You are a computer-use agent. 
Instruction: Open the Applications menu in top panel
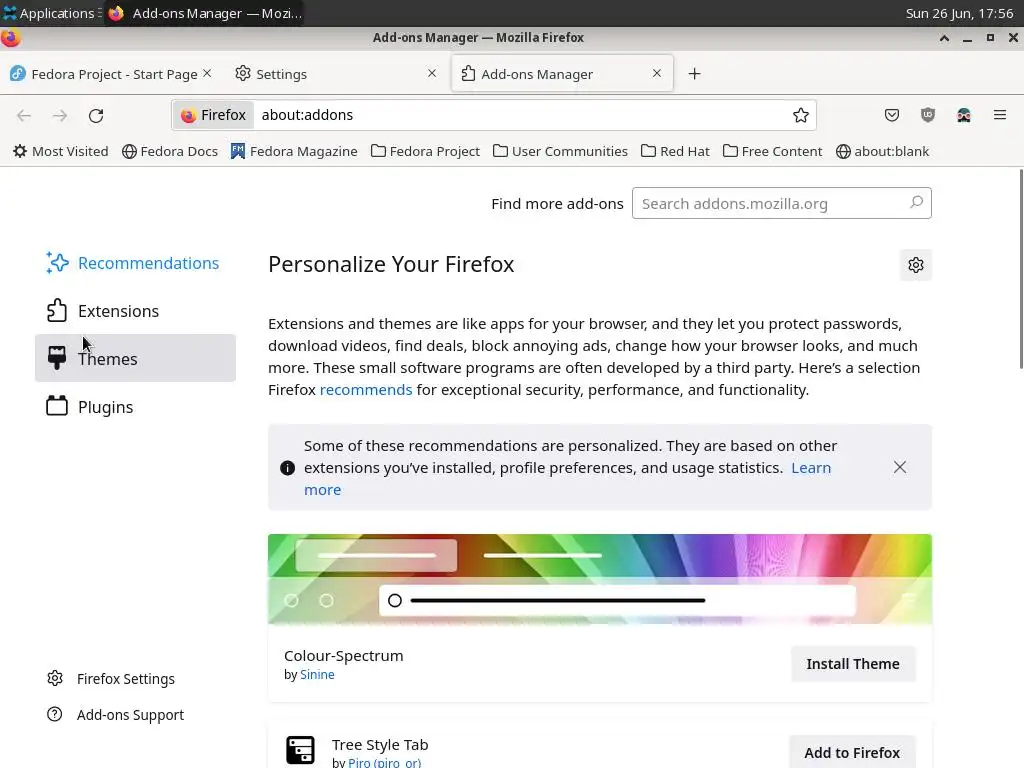[x=51, y=13]
